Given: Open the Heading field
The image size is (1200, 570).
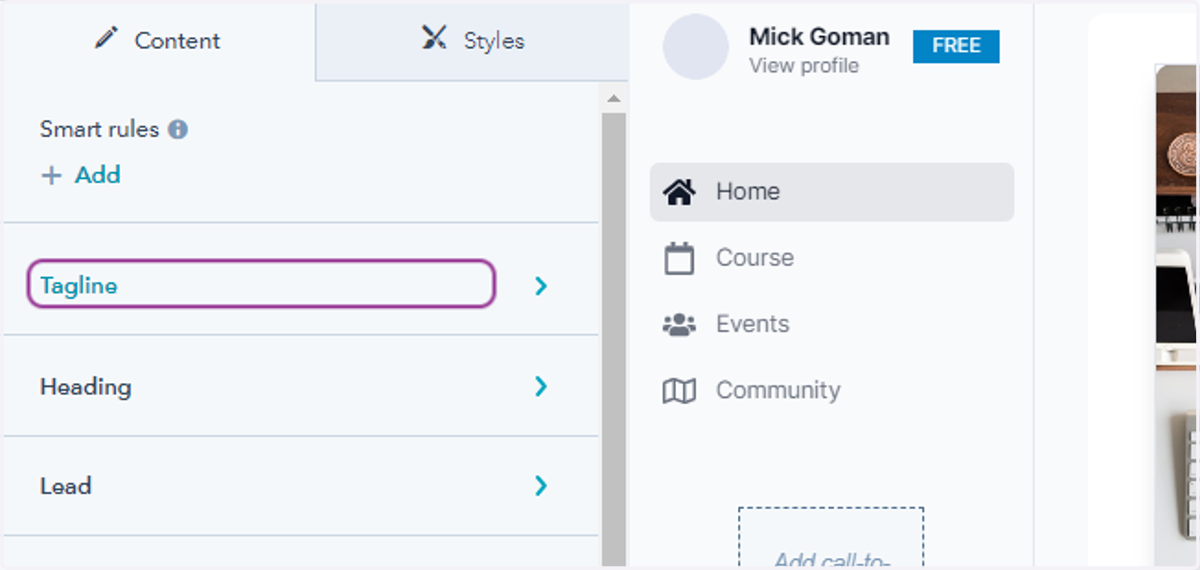Looking at the screenshot, I should coord(300,386).
